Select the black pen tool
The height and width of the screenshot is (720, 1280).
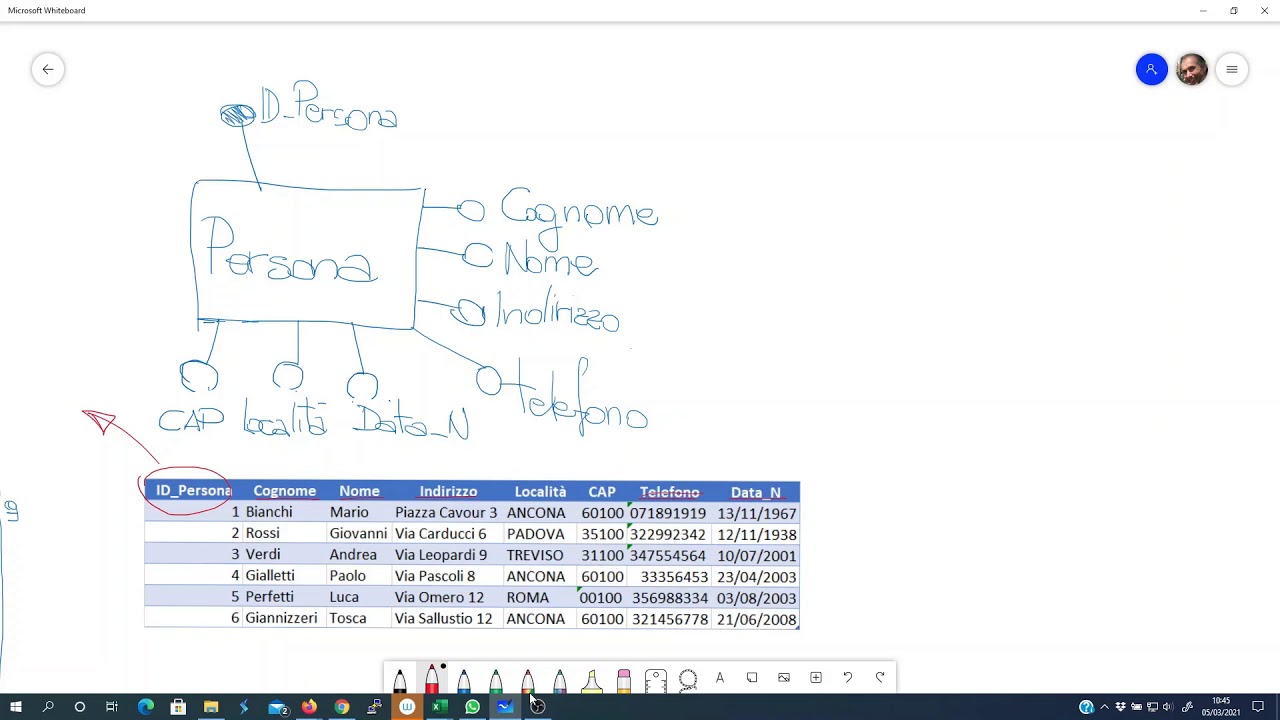[400, 679]
